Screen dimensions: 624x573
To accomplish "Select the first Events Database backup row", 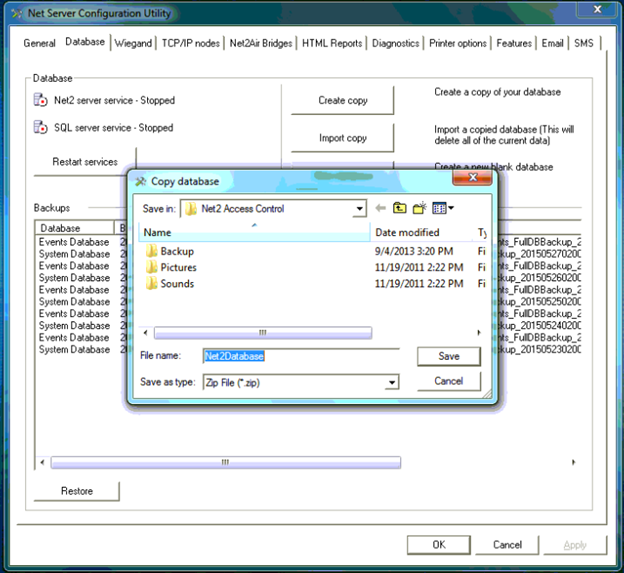I will tap(74, 242).
